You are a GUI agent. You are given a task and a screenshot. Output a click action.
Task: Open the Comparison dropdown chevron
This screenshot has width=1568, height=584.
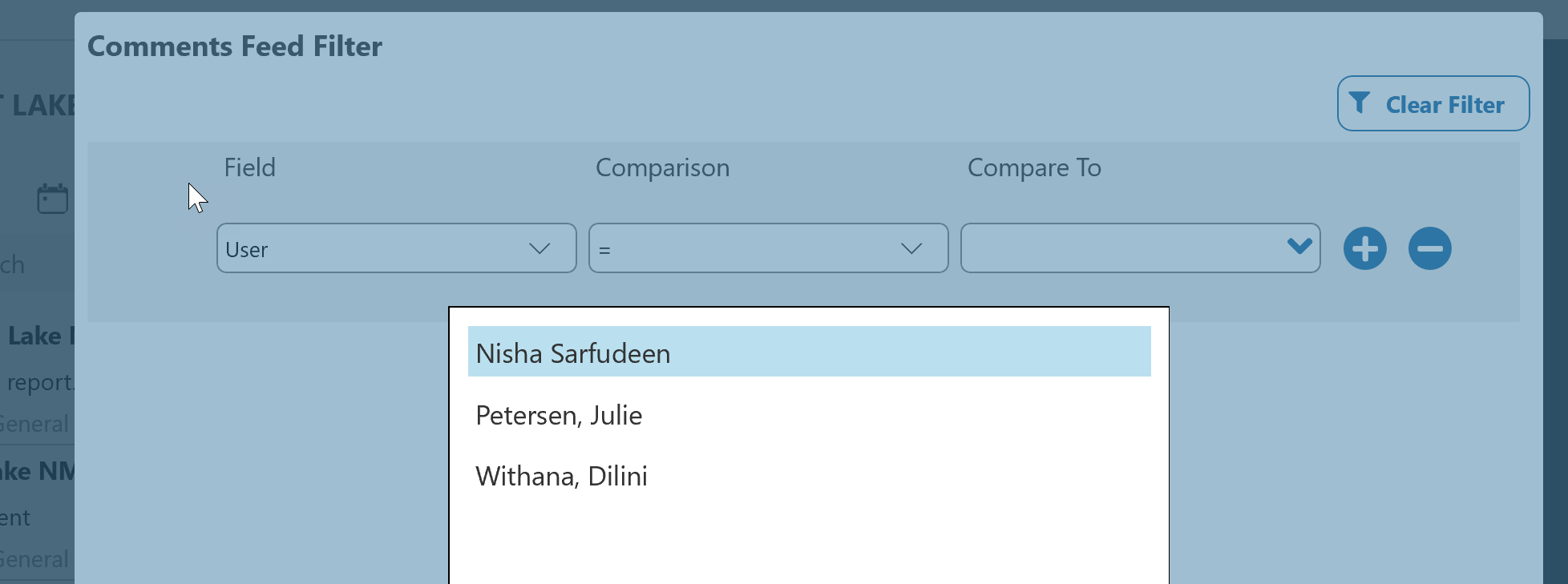pyautogui.click(x=911, y=248)
